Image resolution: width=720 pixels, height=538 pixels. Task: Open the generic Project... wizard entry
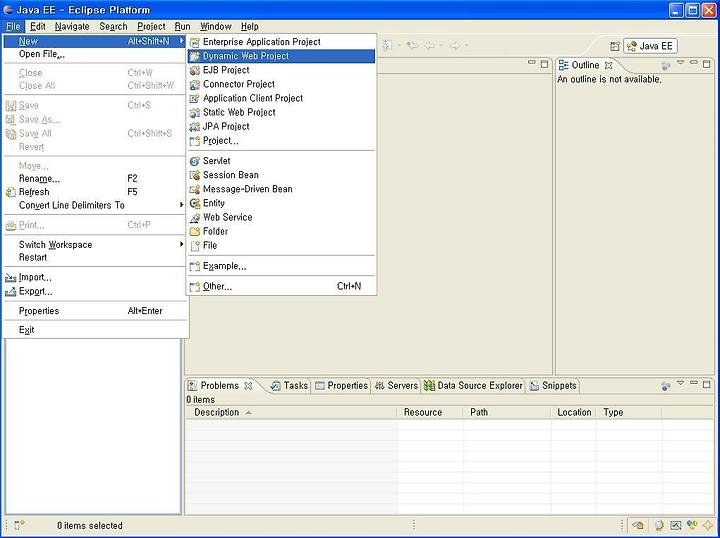pos(281,141)
